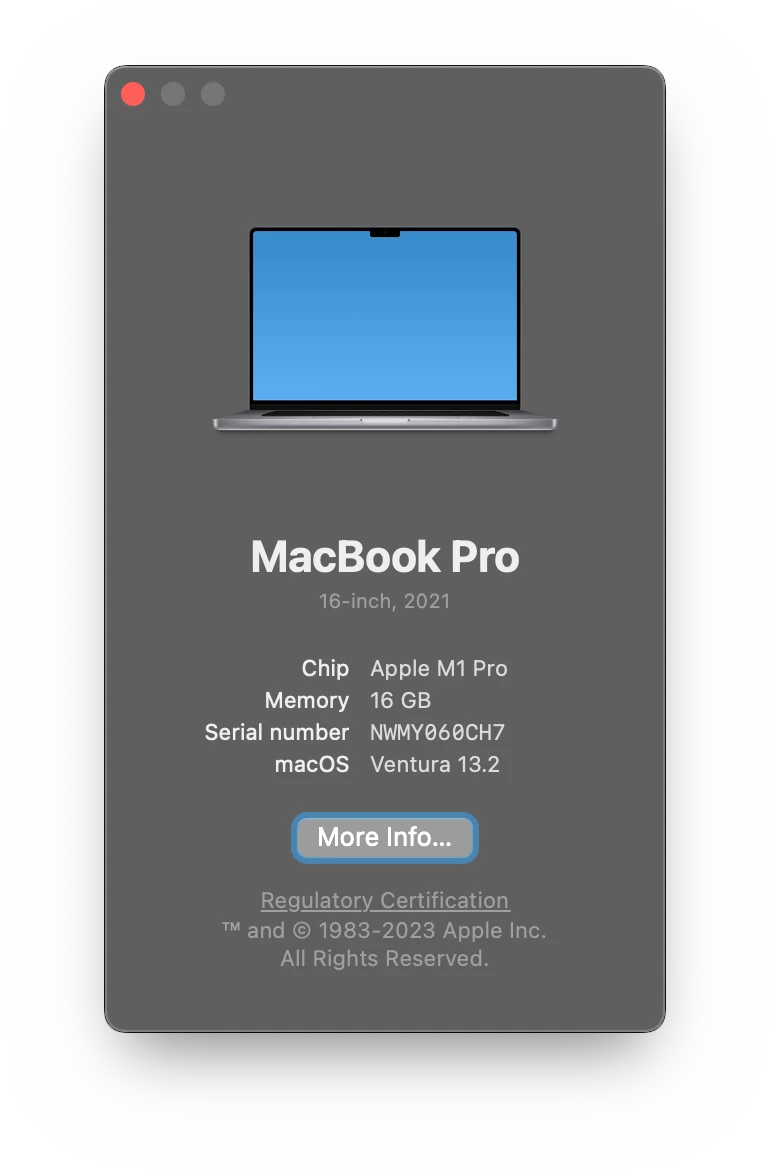
Task: Click the blue screen of the MacBook illustration
Action: pyautogui.click(x=384, y=316)
